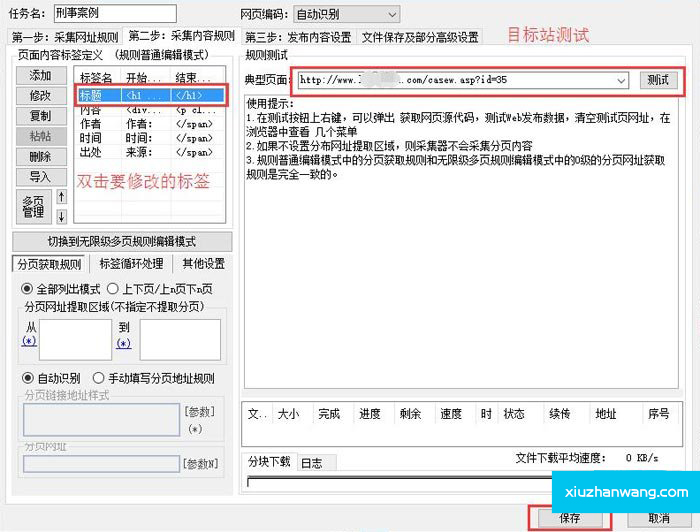This screenshot has height=532, width=700.
Task: Choose the 手动填写分页地址规则 radio button
Action: tap(98, 378)
